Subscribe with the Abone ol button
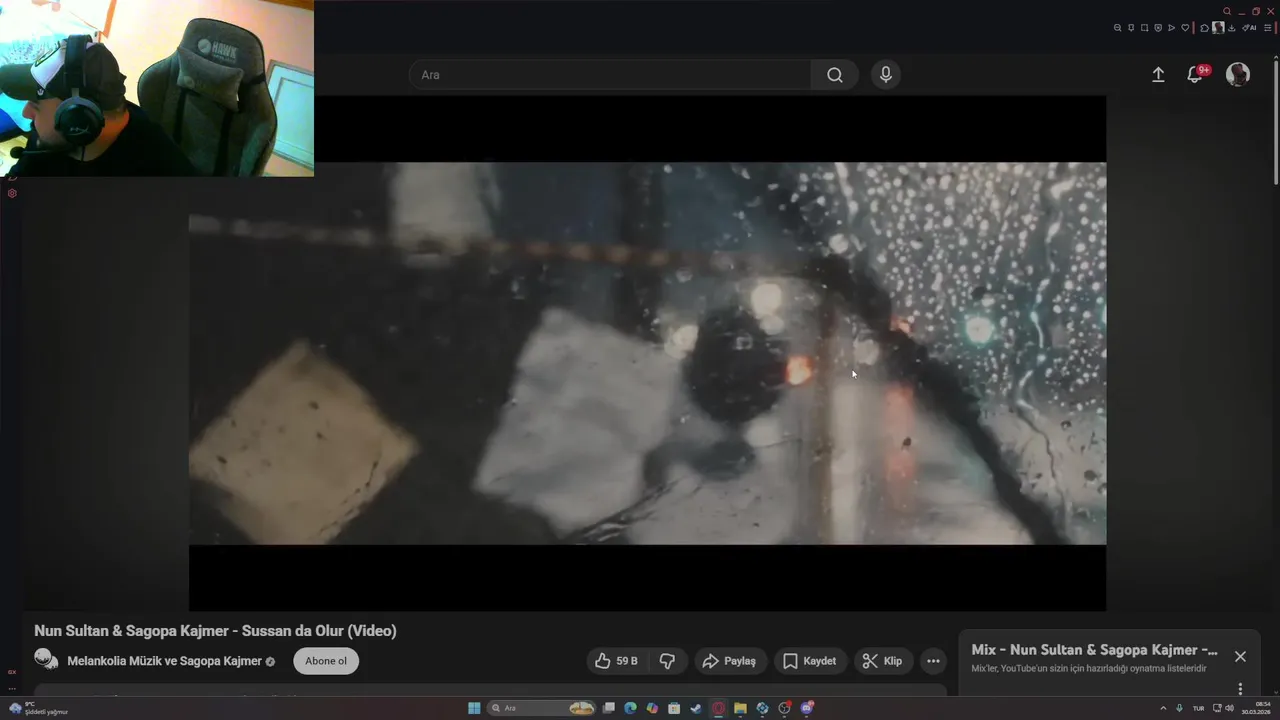The image size is (1280, 720). coord(326,661)
